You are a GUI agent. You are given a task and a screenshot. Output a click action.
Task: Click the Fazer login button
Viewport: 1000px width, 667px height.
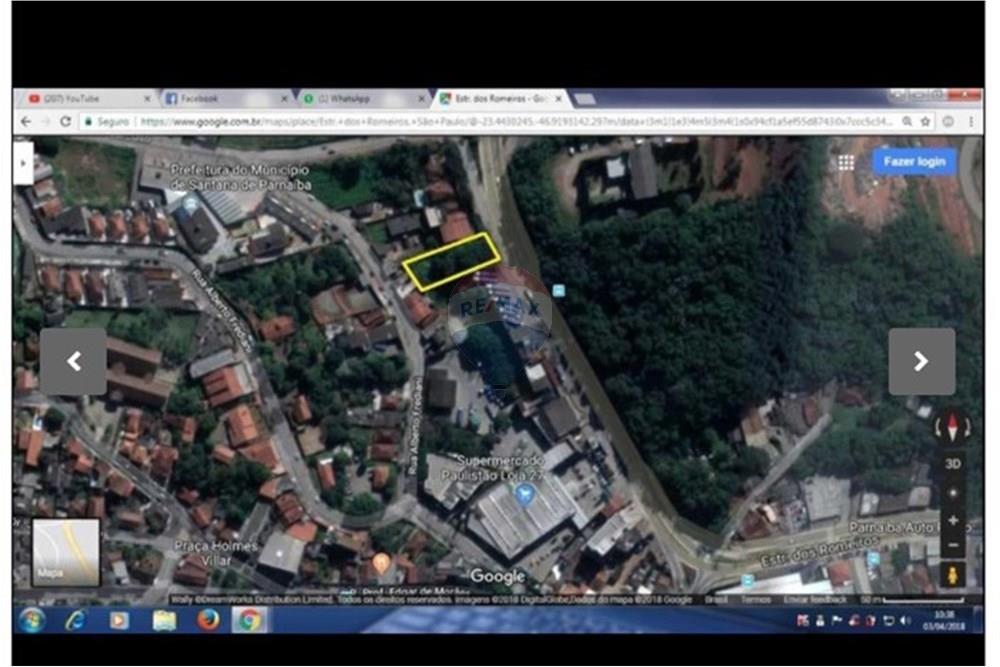[x=914, y=162]
